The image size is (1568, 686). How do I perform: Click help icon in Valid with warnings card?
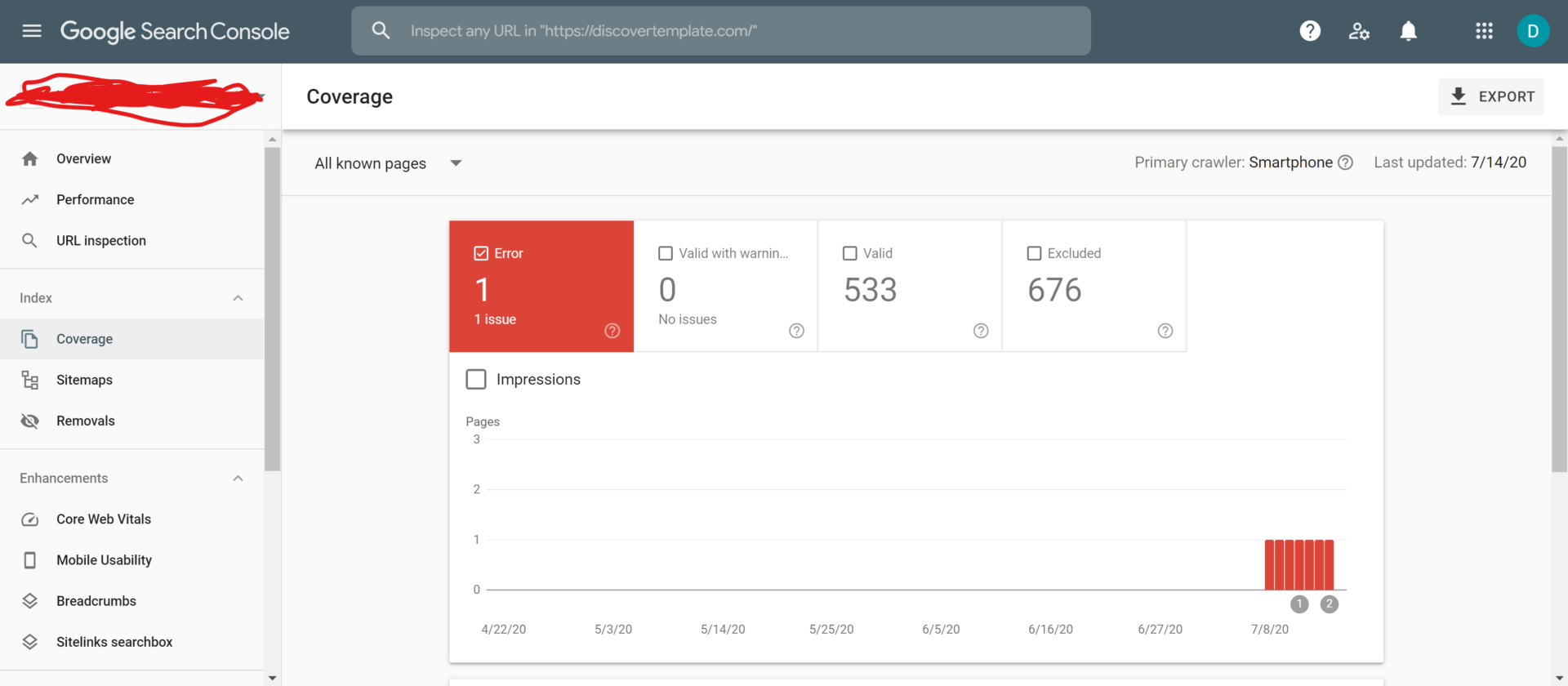point(796,331)
